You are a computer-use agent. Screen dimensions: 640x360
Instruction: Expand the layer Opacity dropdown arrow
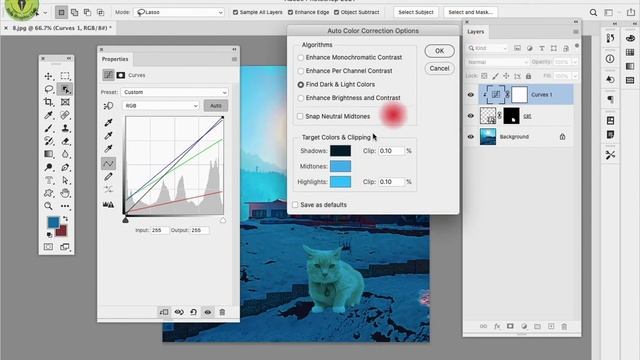tap(575, 62)
